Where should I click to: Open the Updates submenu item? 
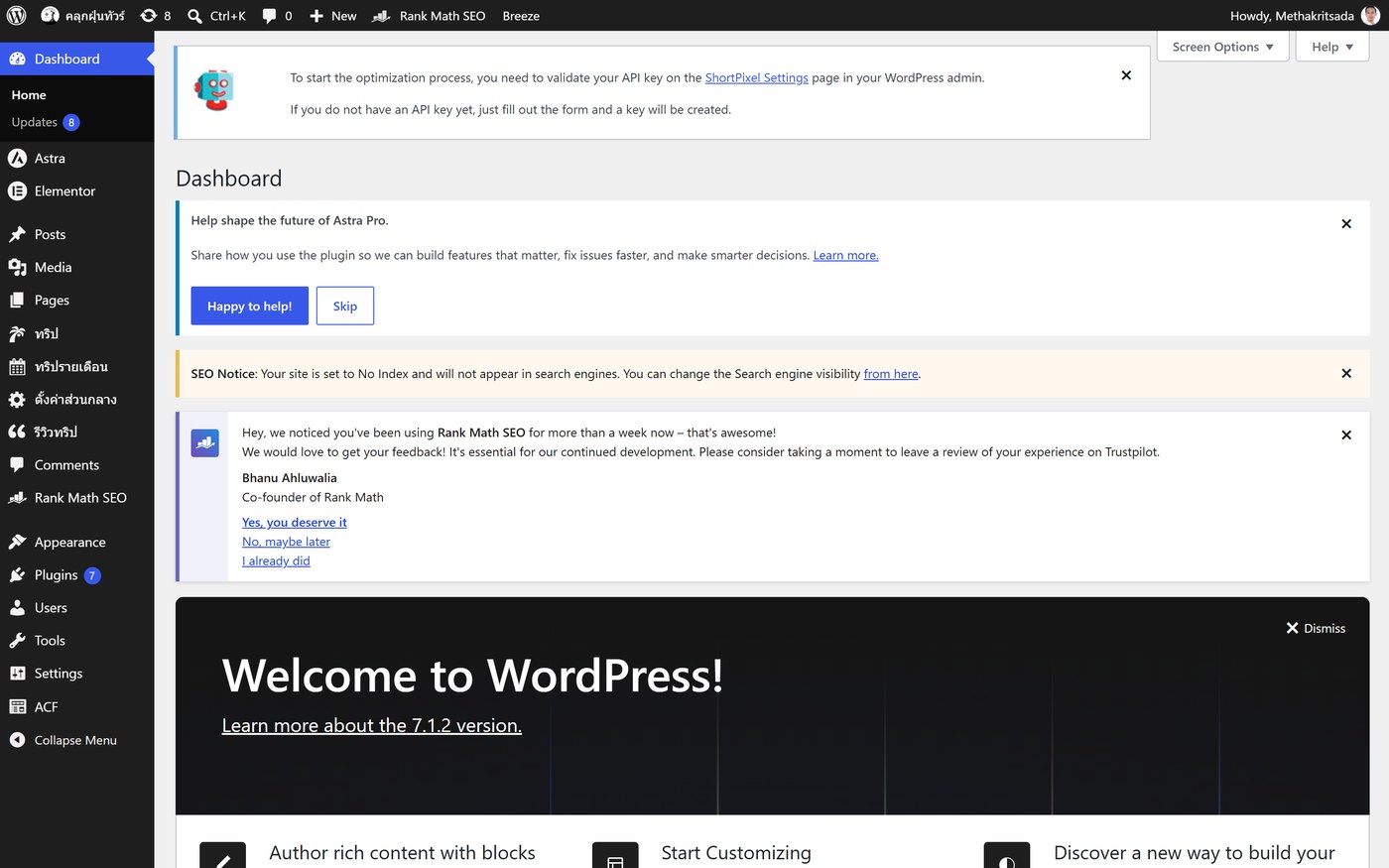[x=46, y=122]
